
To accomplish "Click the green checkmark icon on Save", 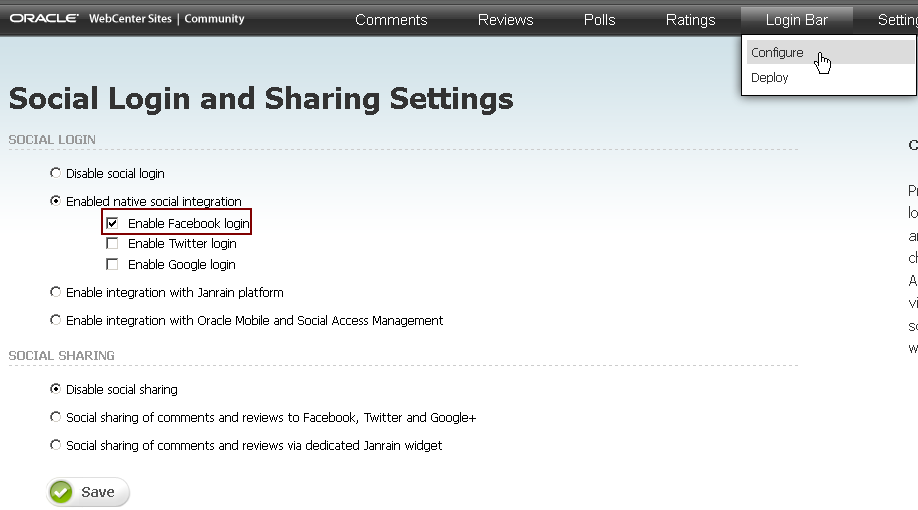I will pos(61,492).
